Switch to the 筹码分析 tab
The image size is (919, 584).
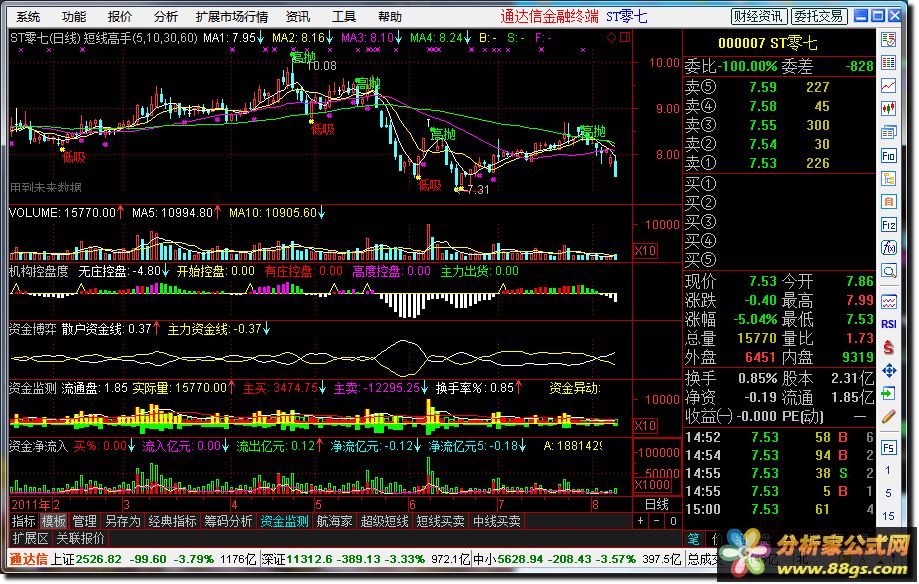[228, 521]
